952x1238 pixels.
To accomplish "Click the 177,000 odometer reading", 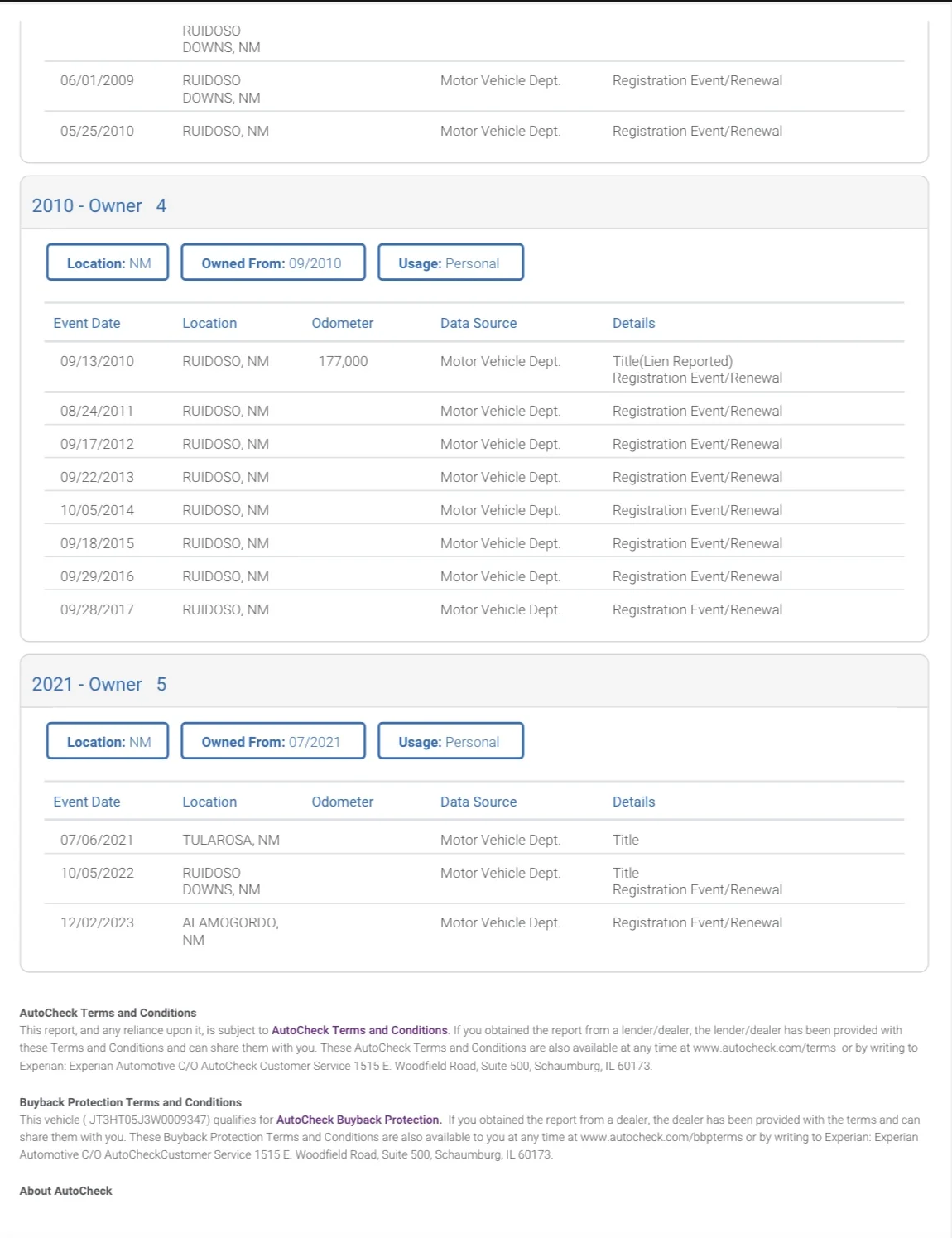I will (343, 361).
